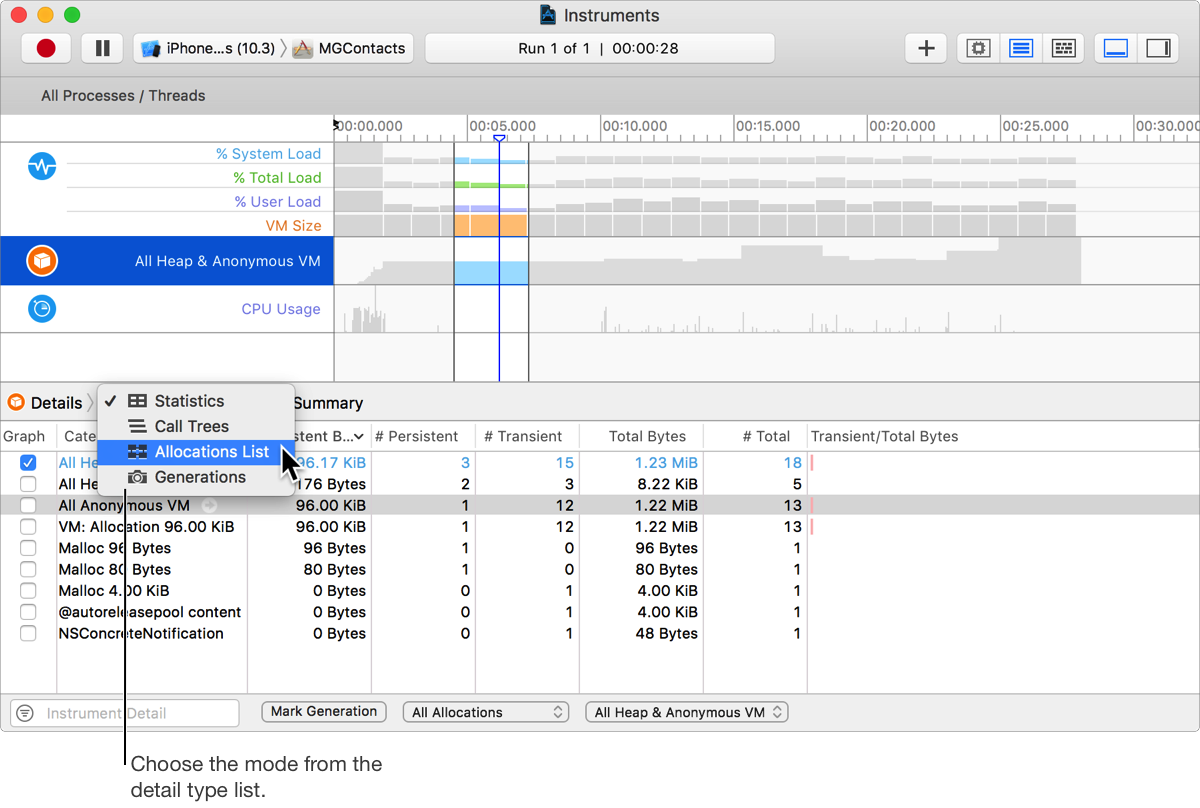The width and height of the screenshot is (1200, 808).
Task: Select the CPU strategy view icon
Action: coord(978,48)
